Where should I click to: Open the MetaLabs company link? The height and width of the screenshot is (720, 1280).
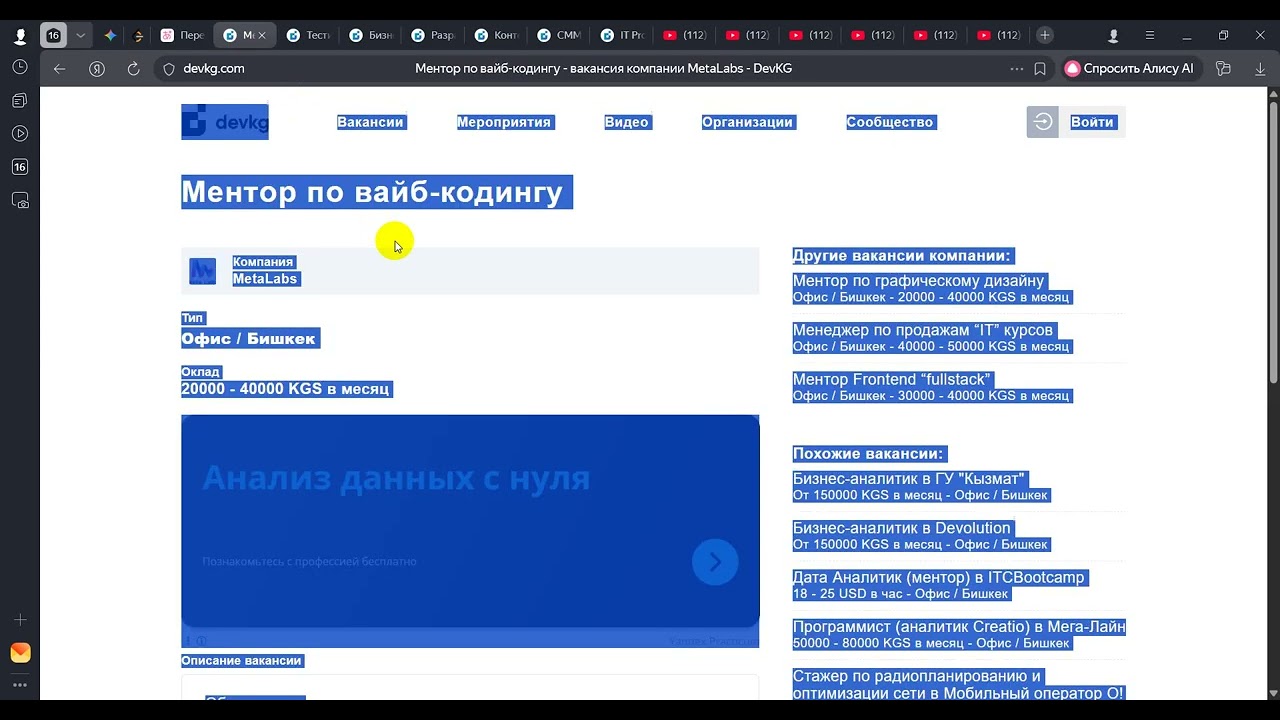pos(265,279)
